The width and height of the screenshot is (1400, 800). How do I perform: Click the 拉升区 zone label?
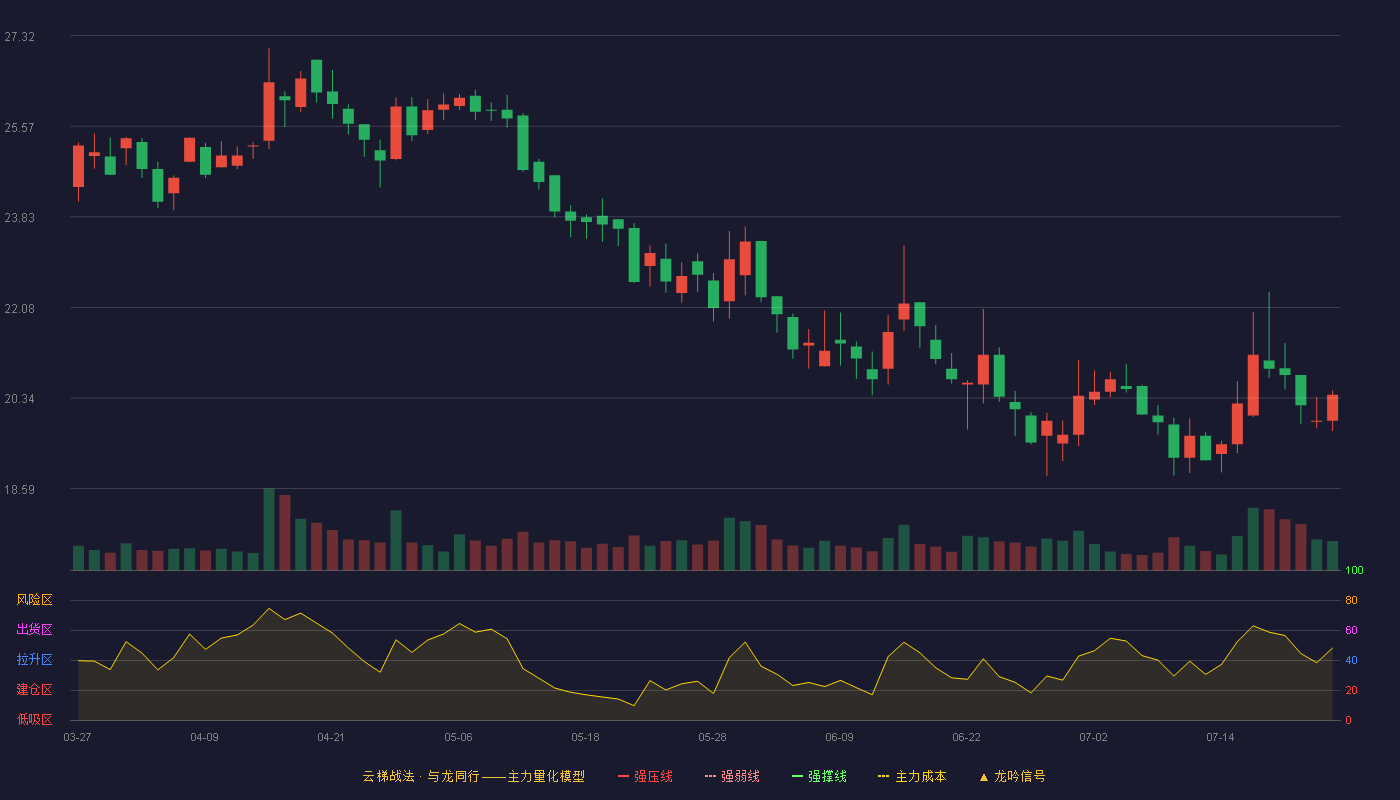coord(34,660)
